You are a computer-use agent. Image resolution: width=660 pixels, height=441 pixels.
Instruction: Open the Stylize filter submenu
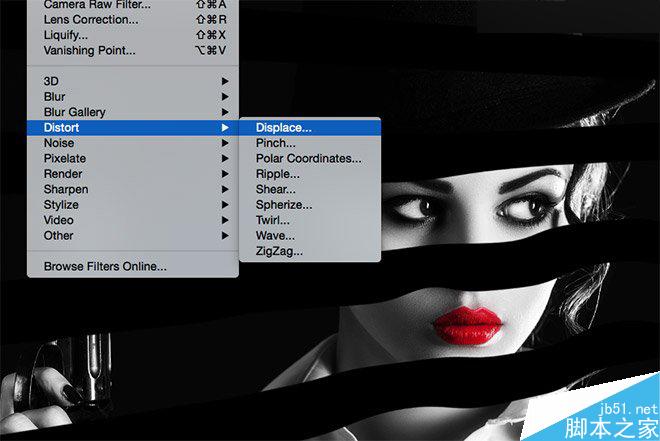[x=133, y=205]
